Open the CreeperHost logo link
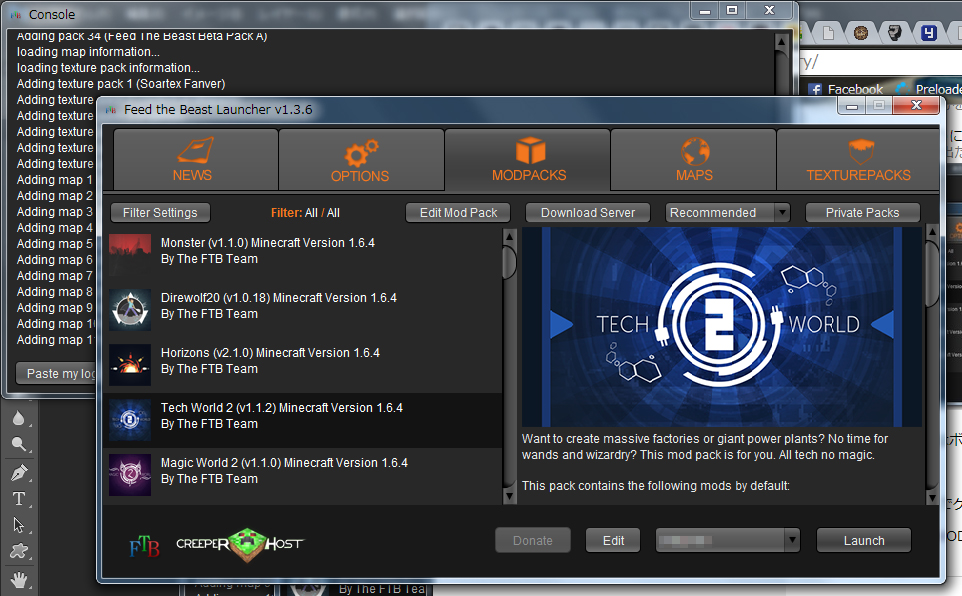962x596 pixels. point(240,544)
